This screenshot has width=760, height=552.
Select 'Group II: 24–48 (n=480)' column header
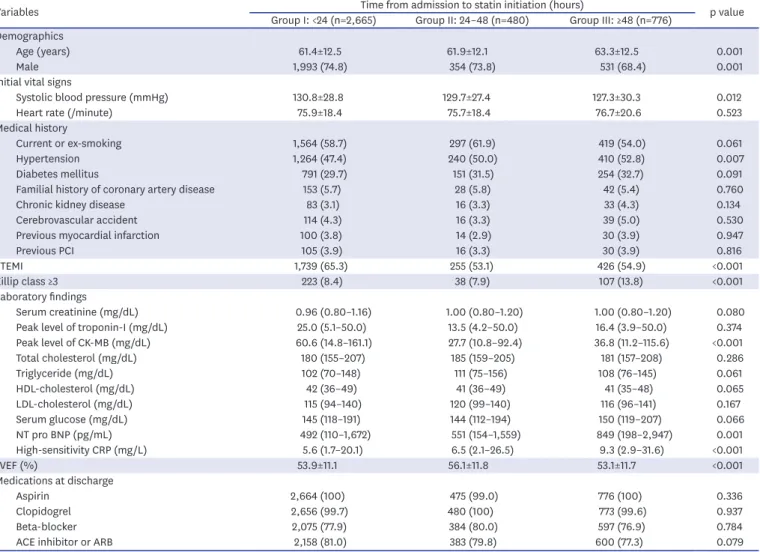(472, 20)
